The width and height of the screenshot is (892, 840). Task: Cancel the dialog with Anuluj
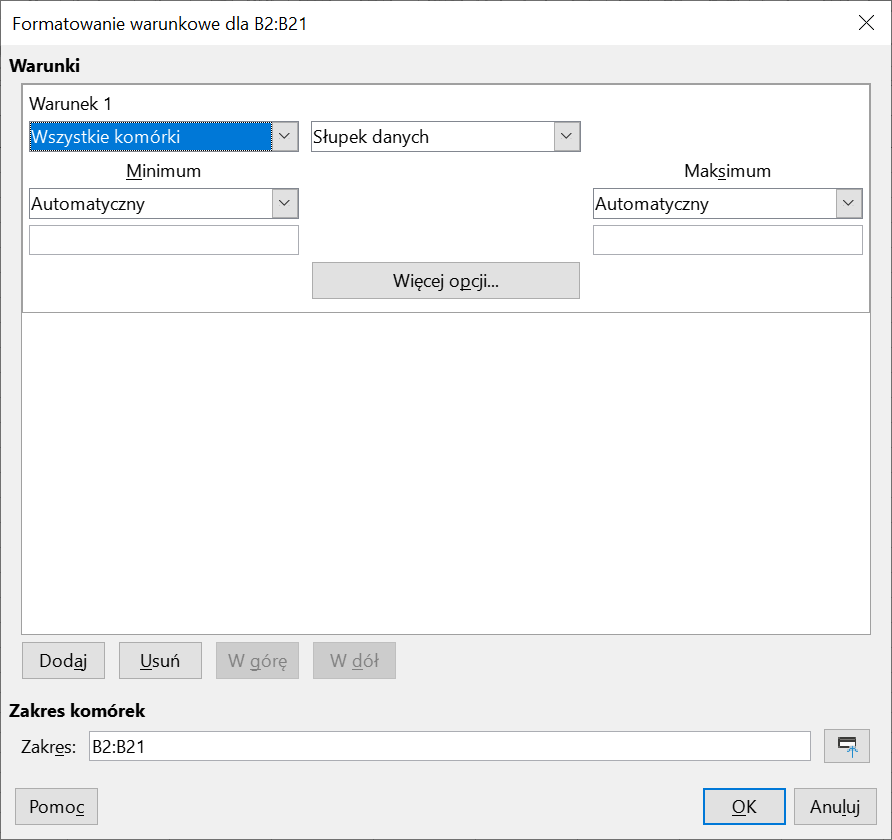[835, 806]
